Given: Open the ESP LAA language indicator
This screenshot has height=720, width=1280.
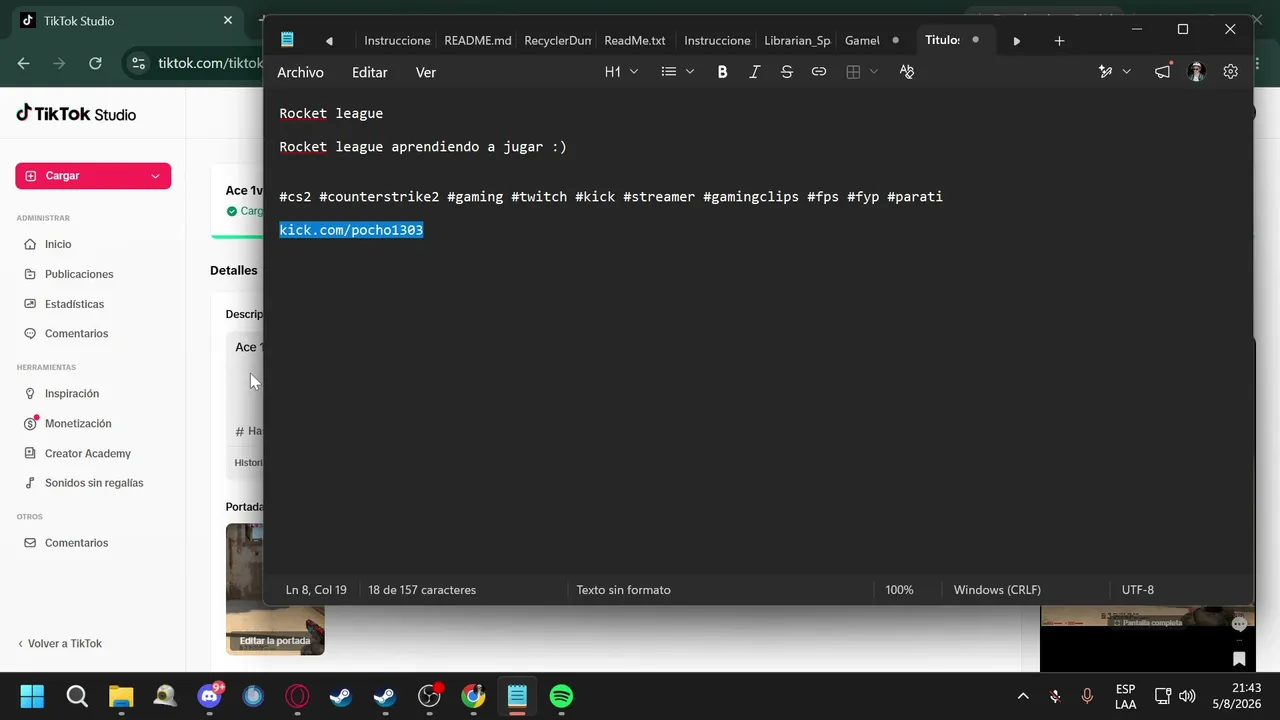Looking at the screenshot, I should click(1125, 696).
